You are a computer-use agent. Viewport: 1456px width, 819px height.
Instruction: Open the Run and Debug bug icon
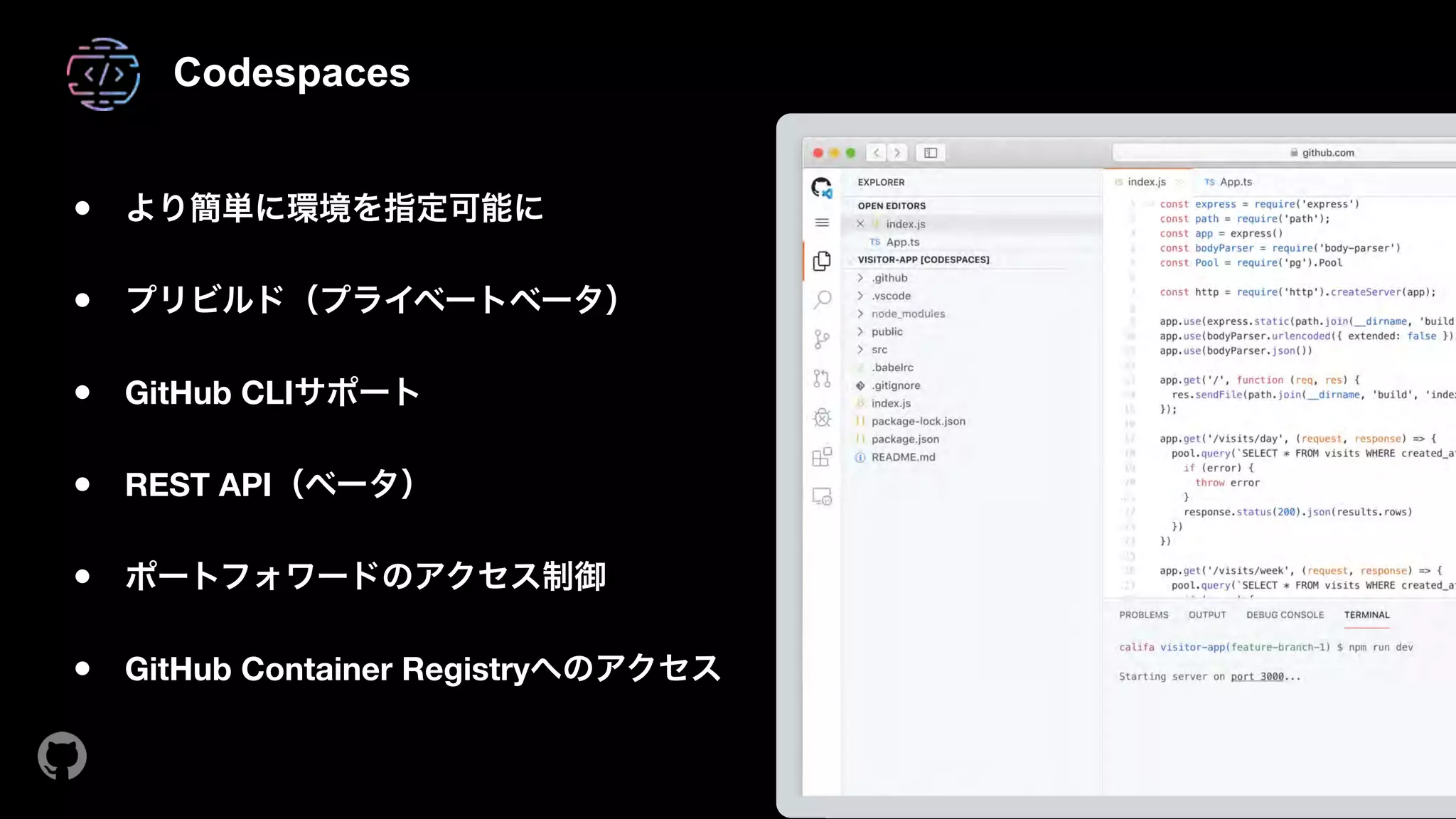(822, 417)
